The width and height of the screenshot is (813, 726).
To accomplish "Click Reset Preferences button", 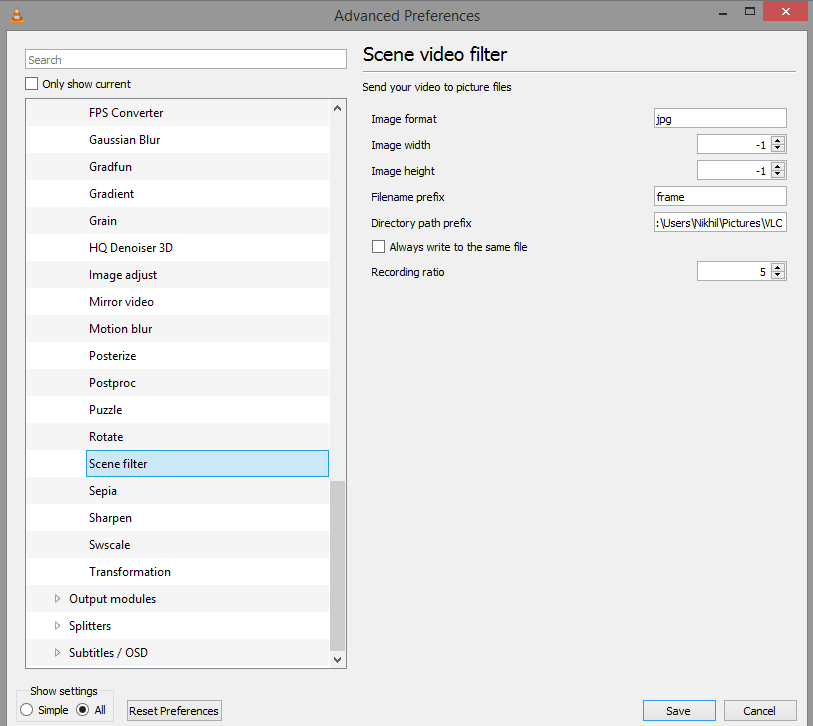I will (175, 711).
